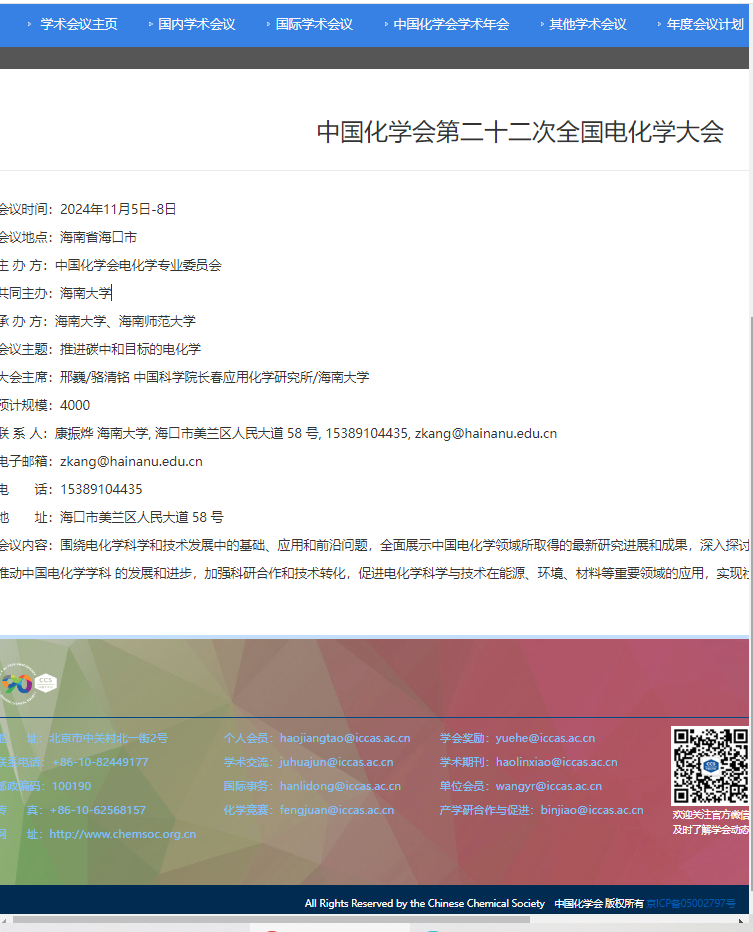753x932 pixels.
Task: Click the 电话 value 15389104435
Action: 101,489
